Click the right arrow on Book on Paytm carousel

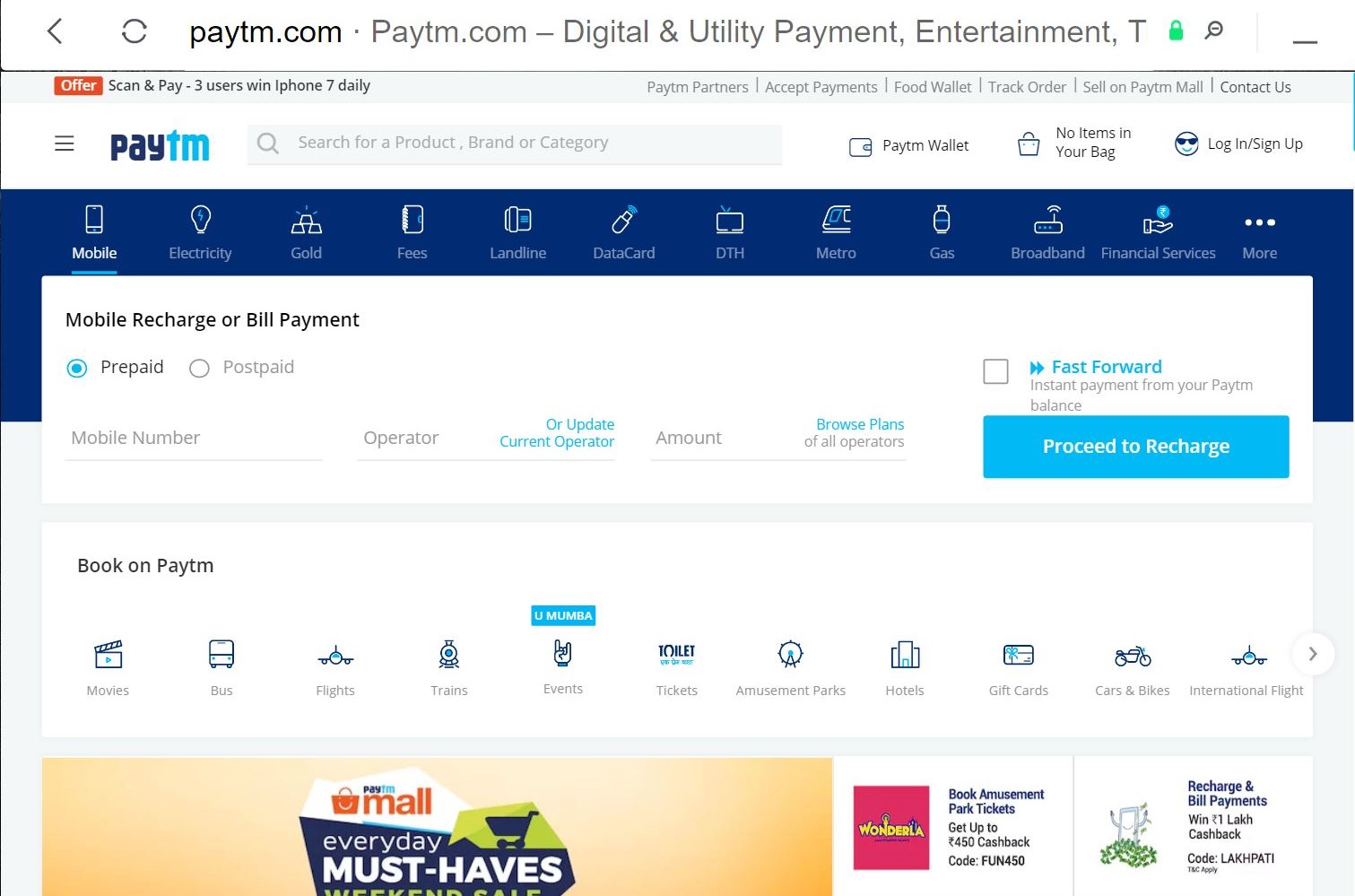click(x=1312, y=654)
